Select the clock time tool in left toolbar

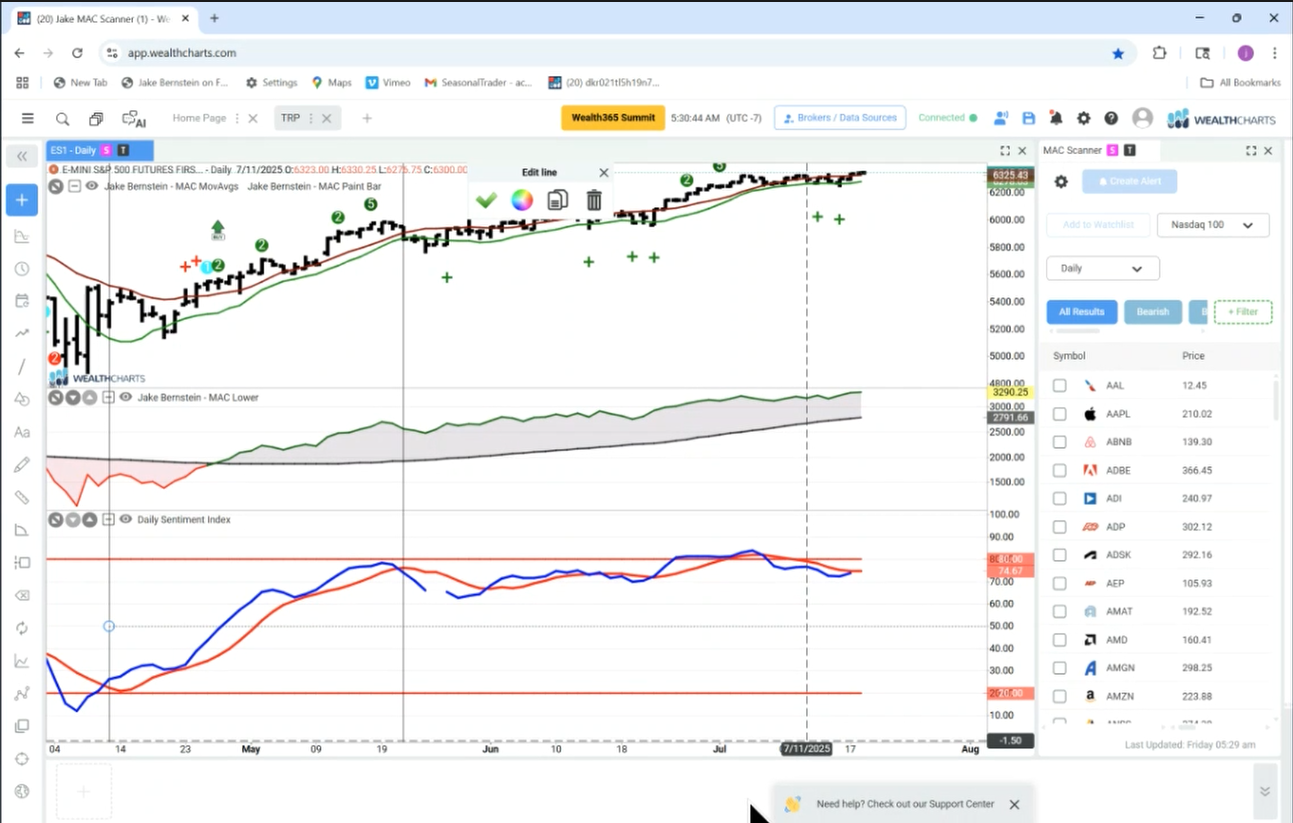click(x=22, y=269)
